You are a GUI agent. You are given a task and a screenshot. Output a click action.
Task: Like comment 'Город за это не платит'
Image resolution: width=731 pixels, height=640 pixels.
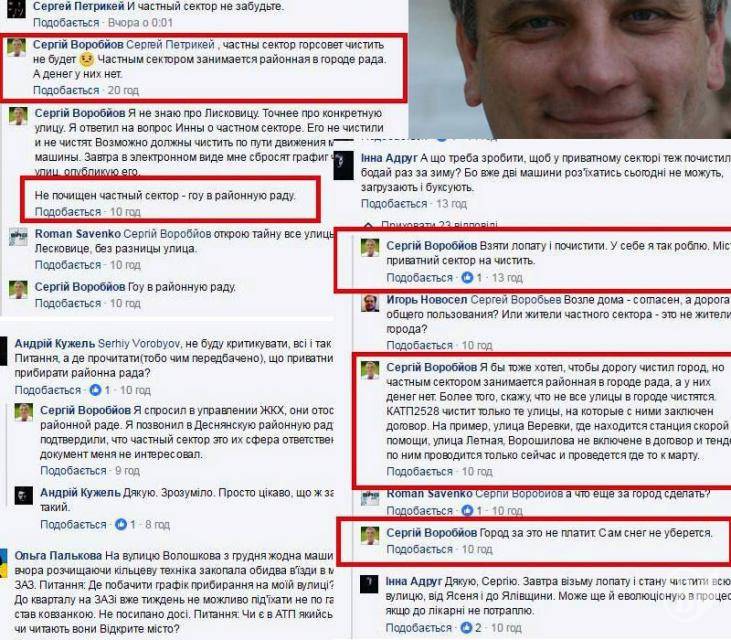[420, 549]
